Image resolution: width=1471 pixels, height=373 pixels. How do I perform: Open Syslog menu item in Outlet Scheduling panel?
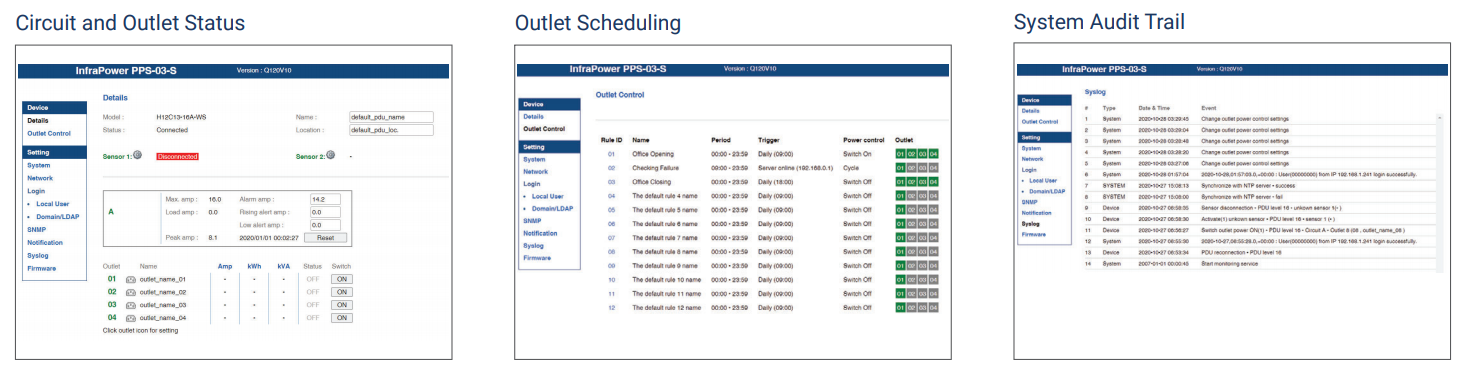533,245
